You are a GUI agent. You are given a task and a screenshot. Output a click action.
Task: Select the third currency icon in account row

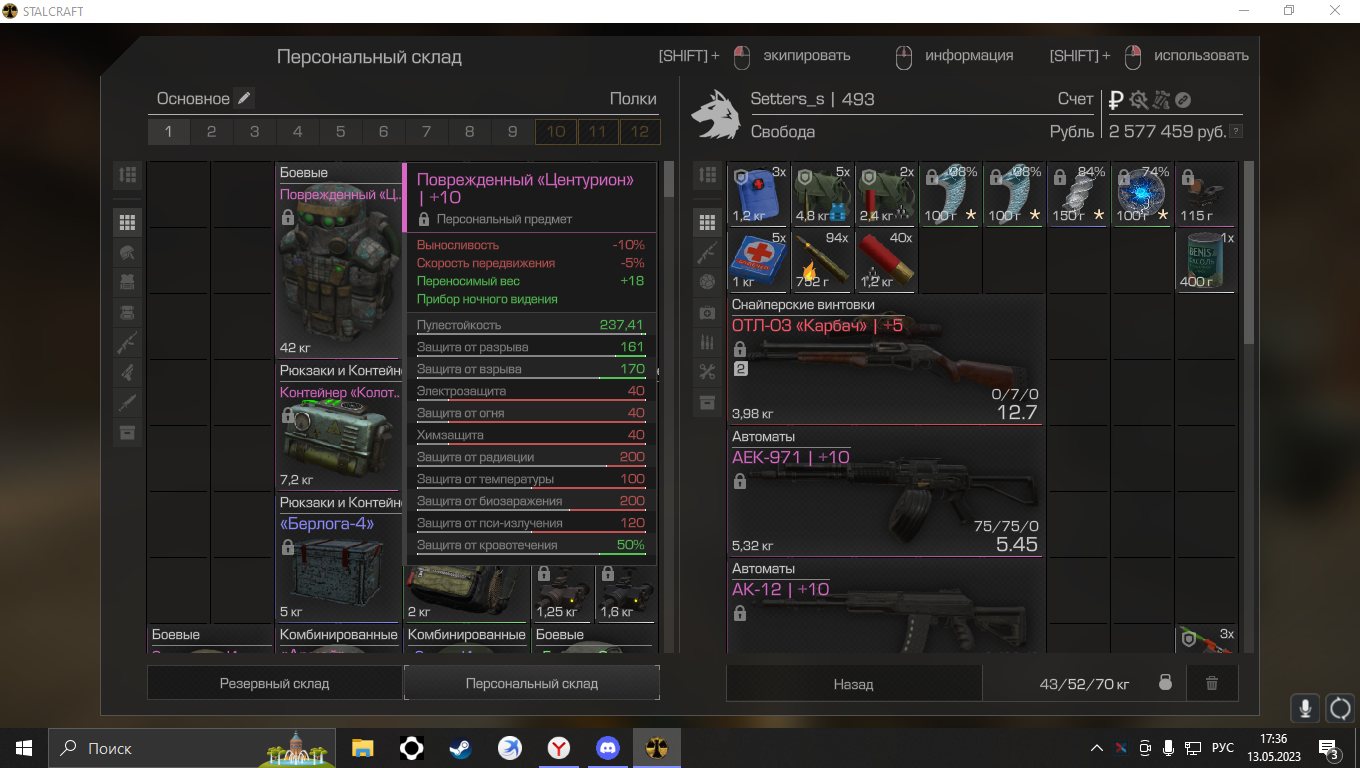point(1161,100)
